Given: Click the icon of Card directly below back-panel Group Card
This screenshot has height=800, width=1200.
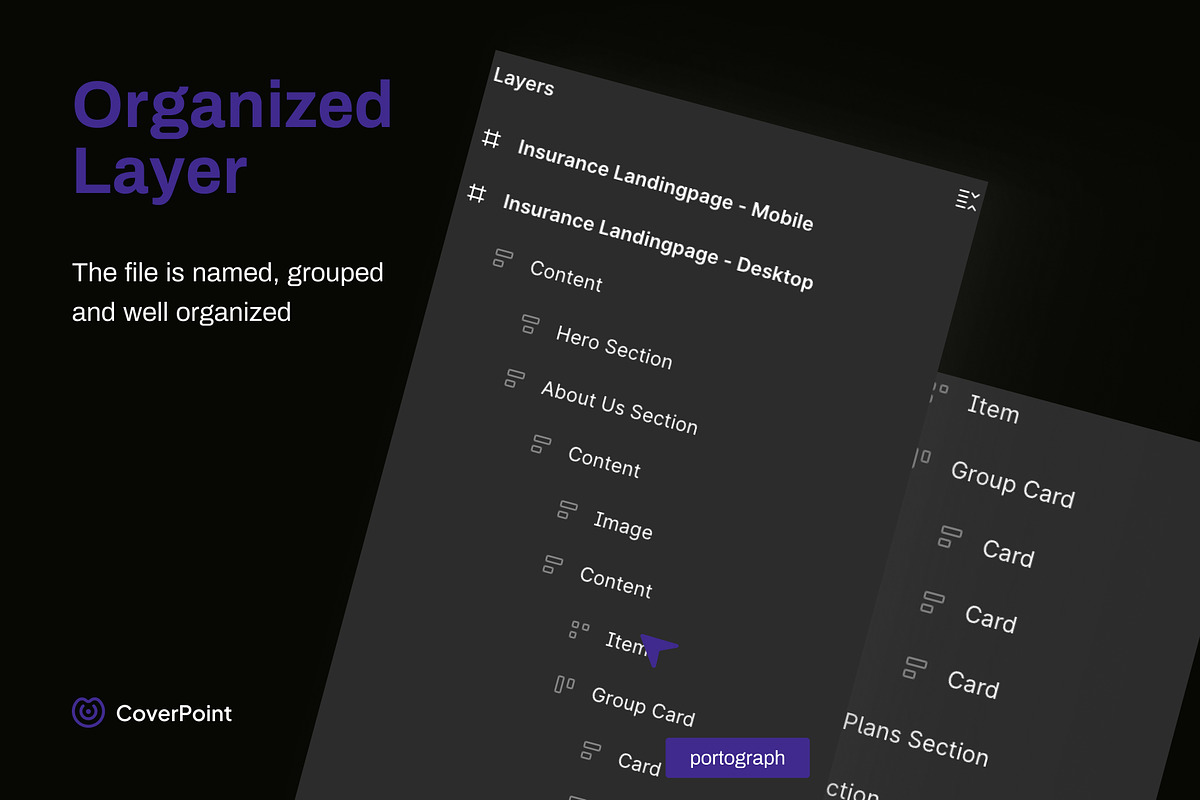Looking at the screenshot, I should pos(950,537).
